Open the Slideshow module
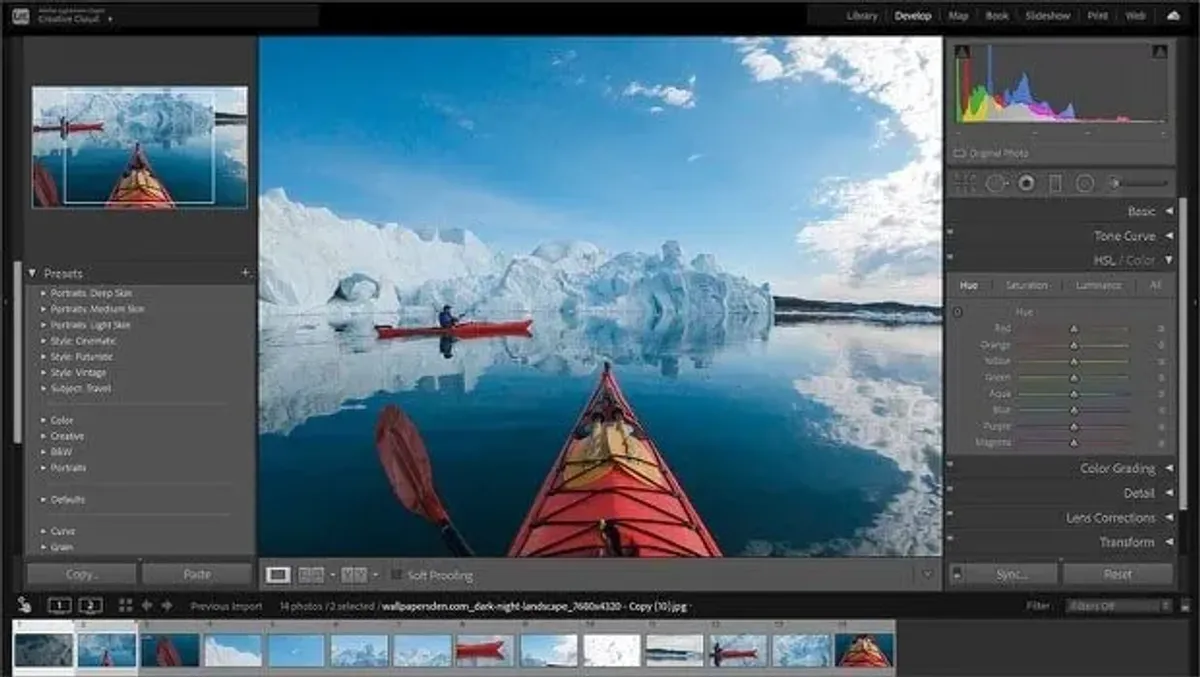 point(1048,16)
